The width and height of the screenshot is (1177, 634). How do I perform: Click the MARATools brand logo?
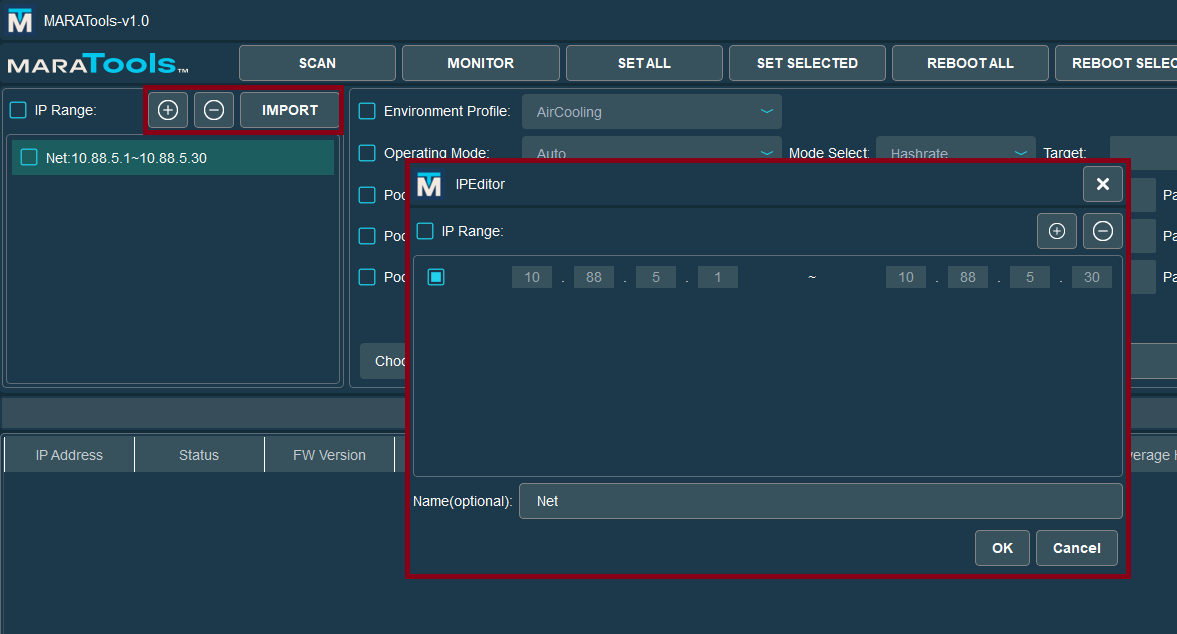98,64
